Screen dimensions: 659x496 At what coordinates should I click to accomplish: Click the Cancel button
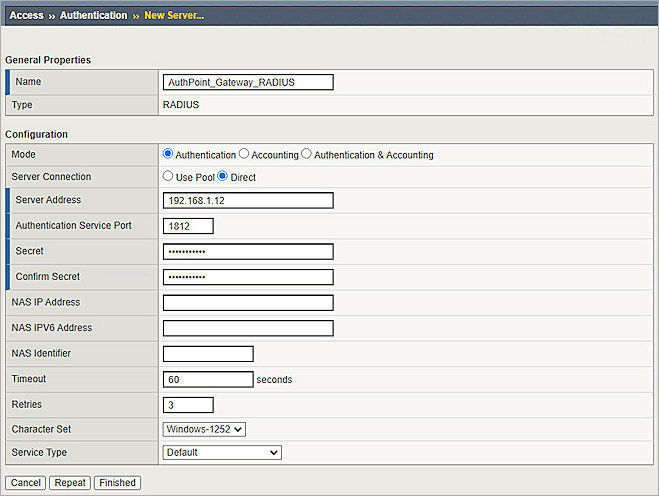click(26, 483)
